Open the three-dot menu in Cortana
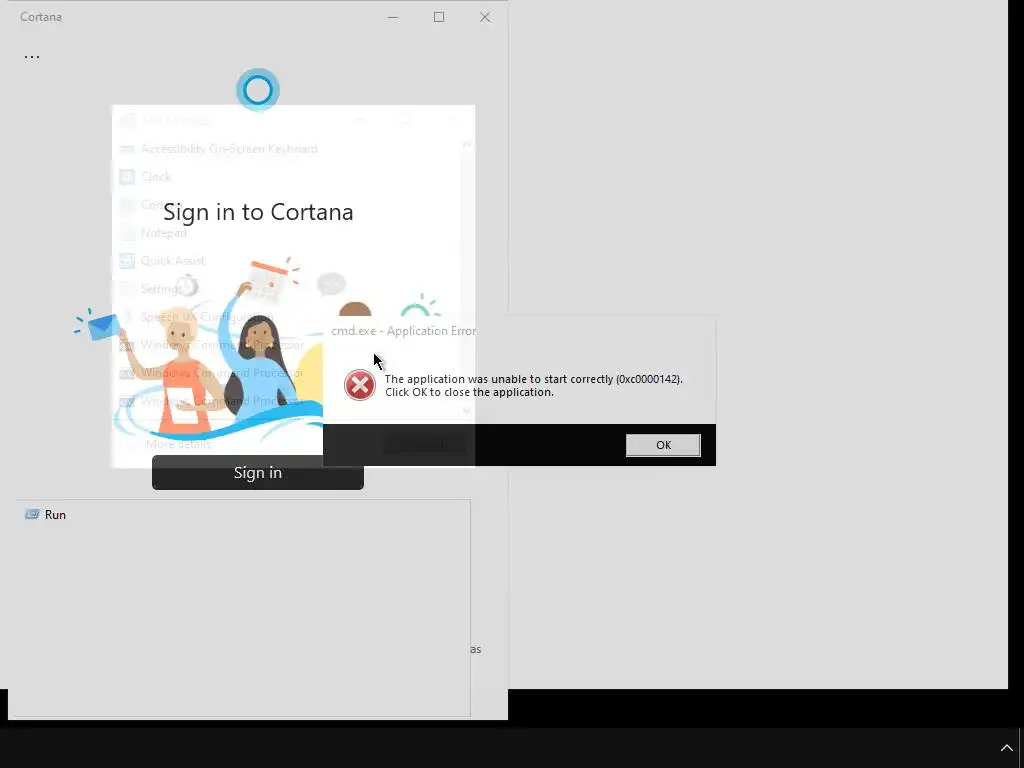This screenshot has width=1024, height=768. coord(31,57)
